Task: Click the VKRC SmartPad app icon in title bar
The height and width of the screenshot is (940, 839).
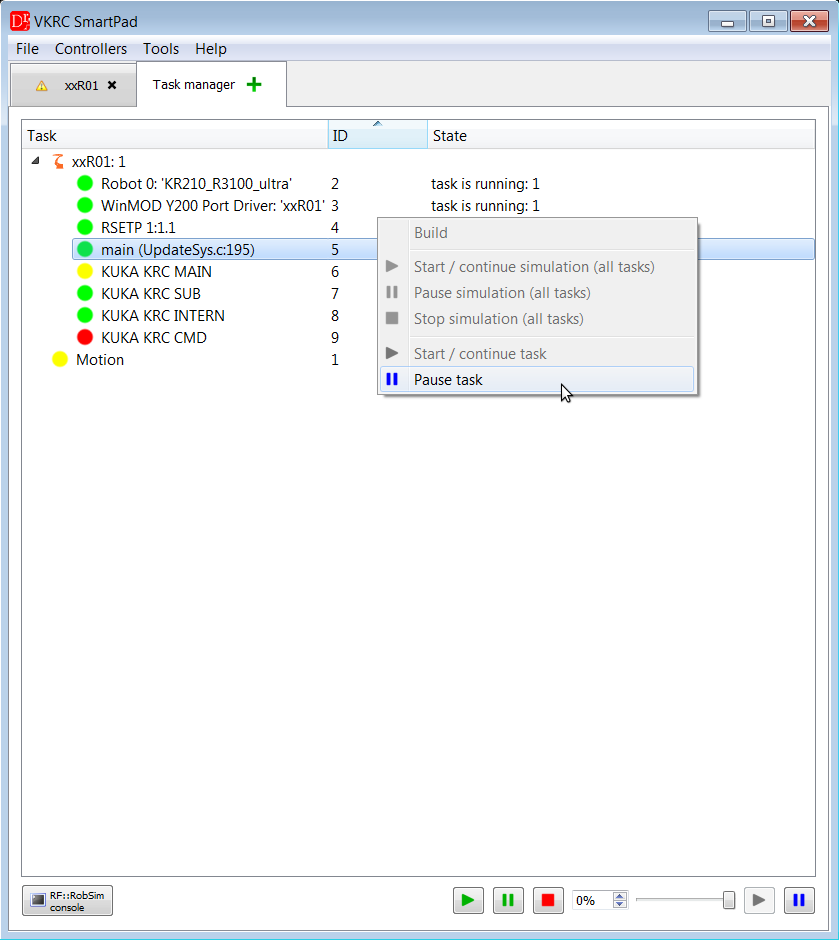Action: coord(20,22)
